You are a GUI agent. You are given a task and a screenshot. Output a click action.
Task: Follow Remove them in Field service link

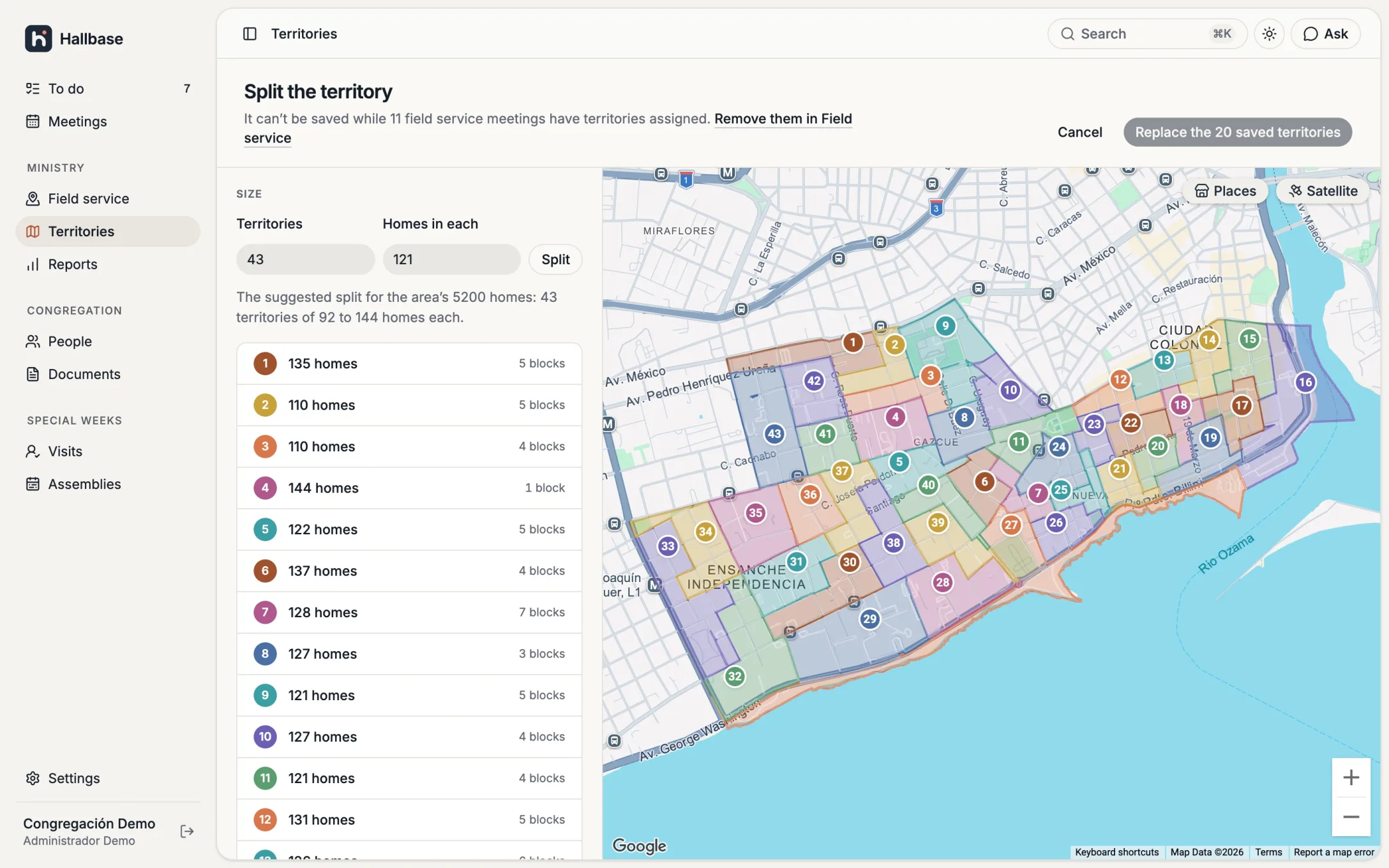click(783, 119)
